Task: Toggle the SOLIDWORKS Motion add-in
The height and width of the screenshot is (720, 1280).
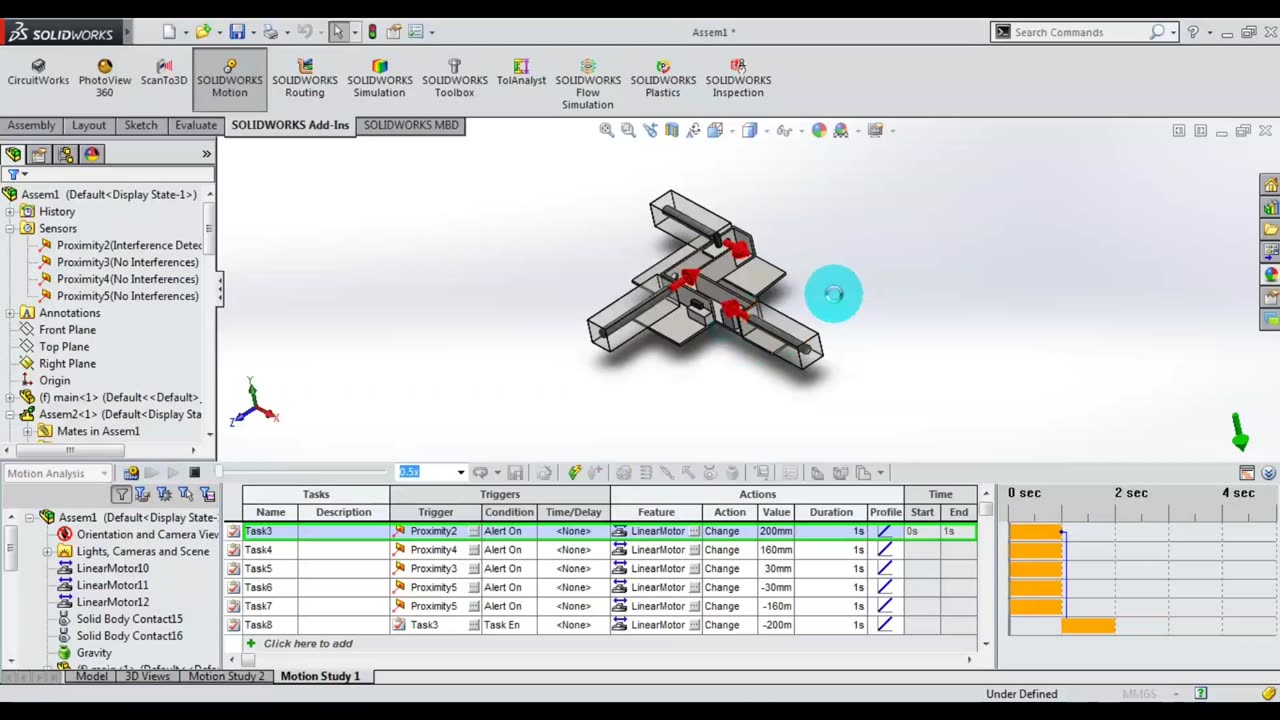Action: click(230, 79)
